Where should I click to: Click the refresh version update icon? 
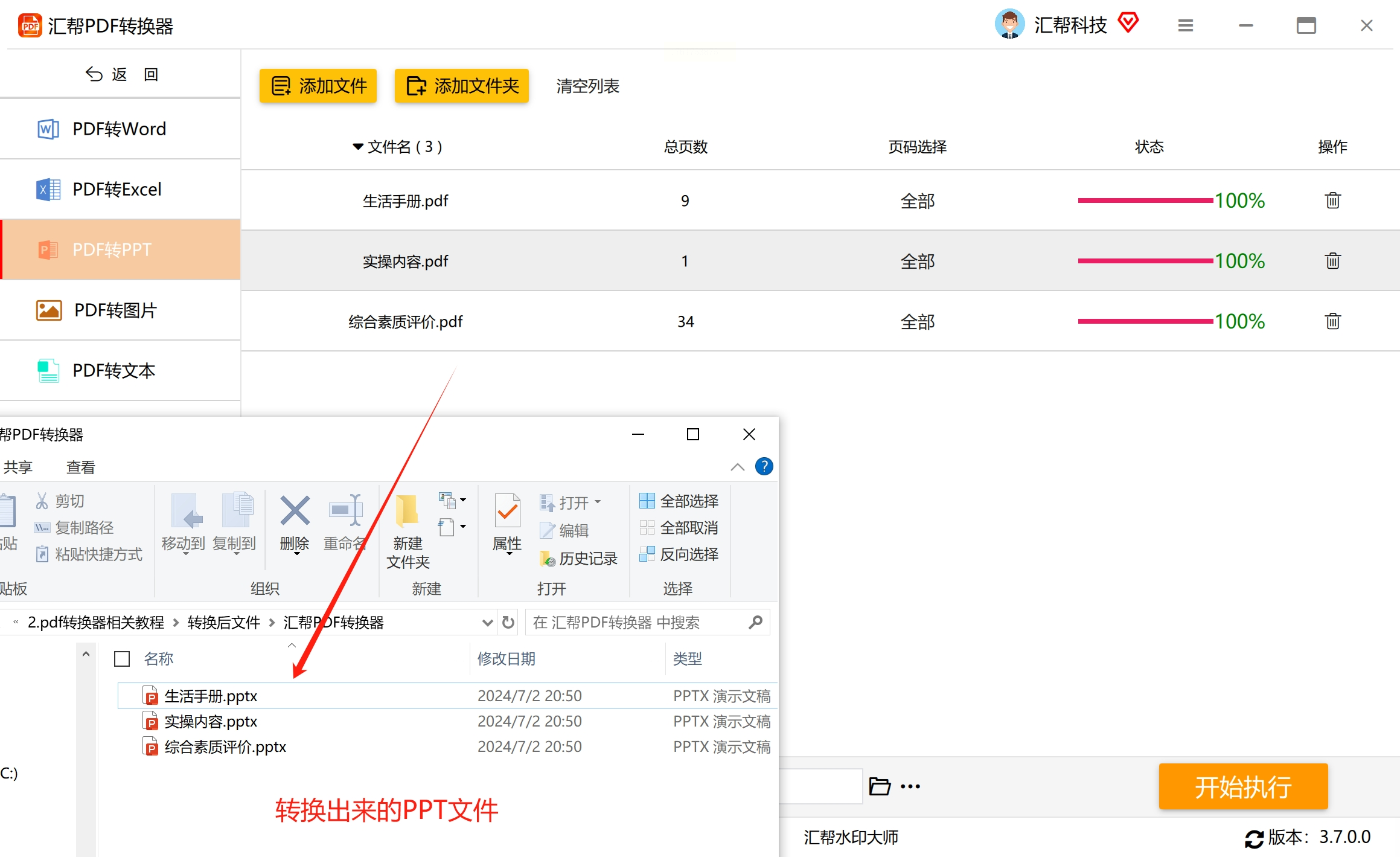tap(1253, 838)
